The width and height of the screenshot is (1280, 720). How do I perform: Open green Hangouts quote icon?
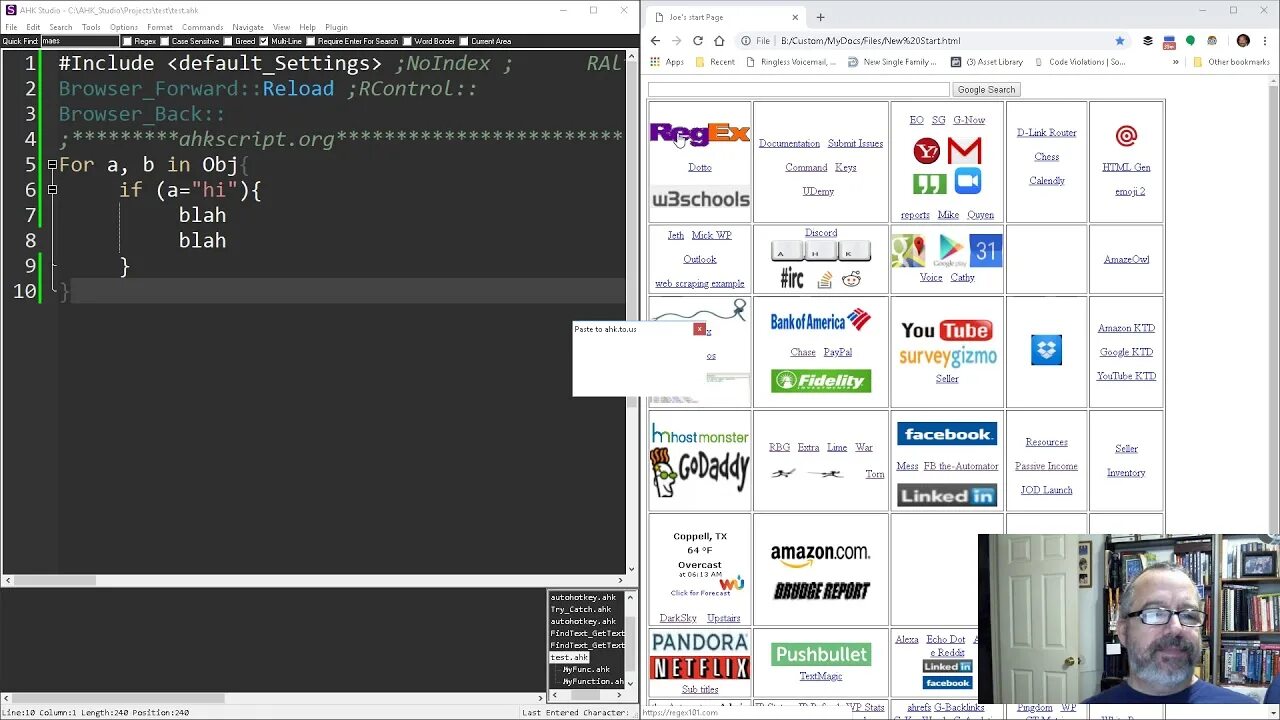point(929,184)
